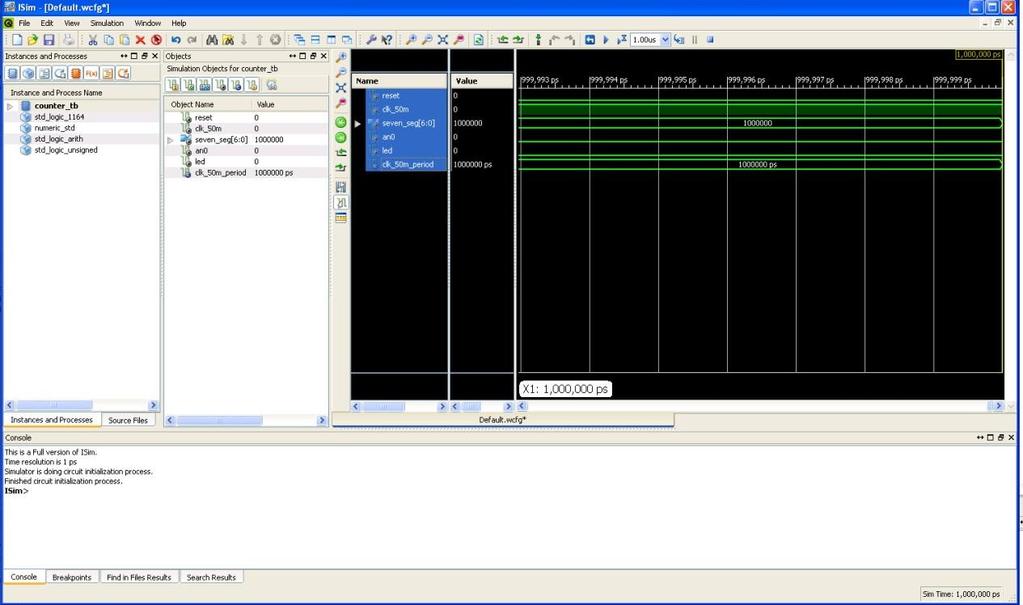
Task: Click Go To Time 0 green circle icon
Action: point(341,122)
